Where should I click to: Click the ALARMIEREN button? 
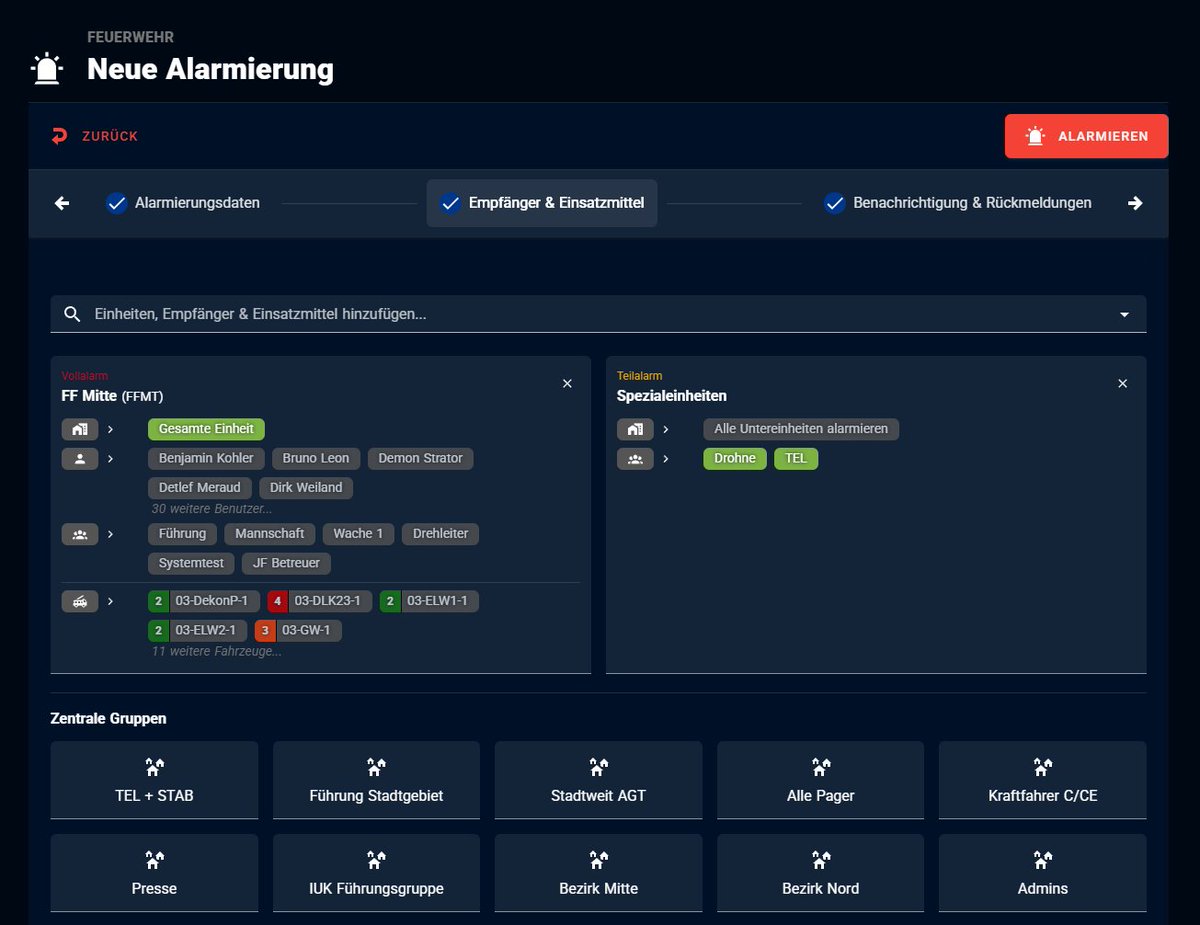tap(1087, 136)
